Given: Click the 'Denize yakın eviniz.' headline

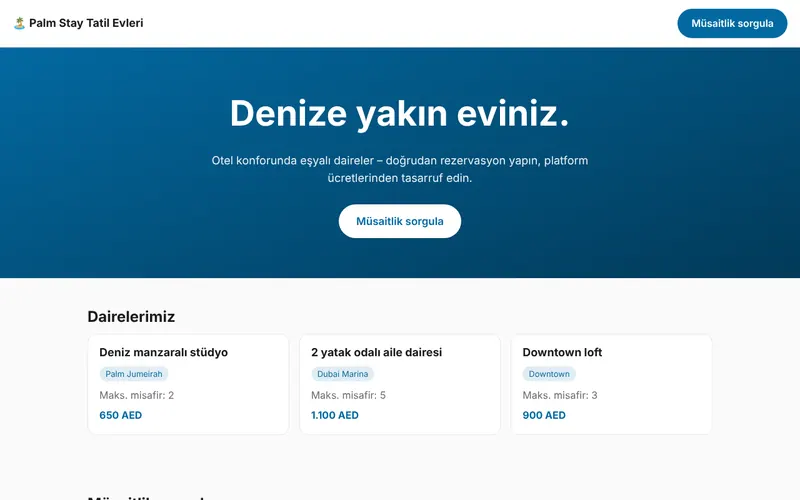Looking at the screenshot, I should point(399,113).
